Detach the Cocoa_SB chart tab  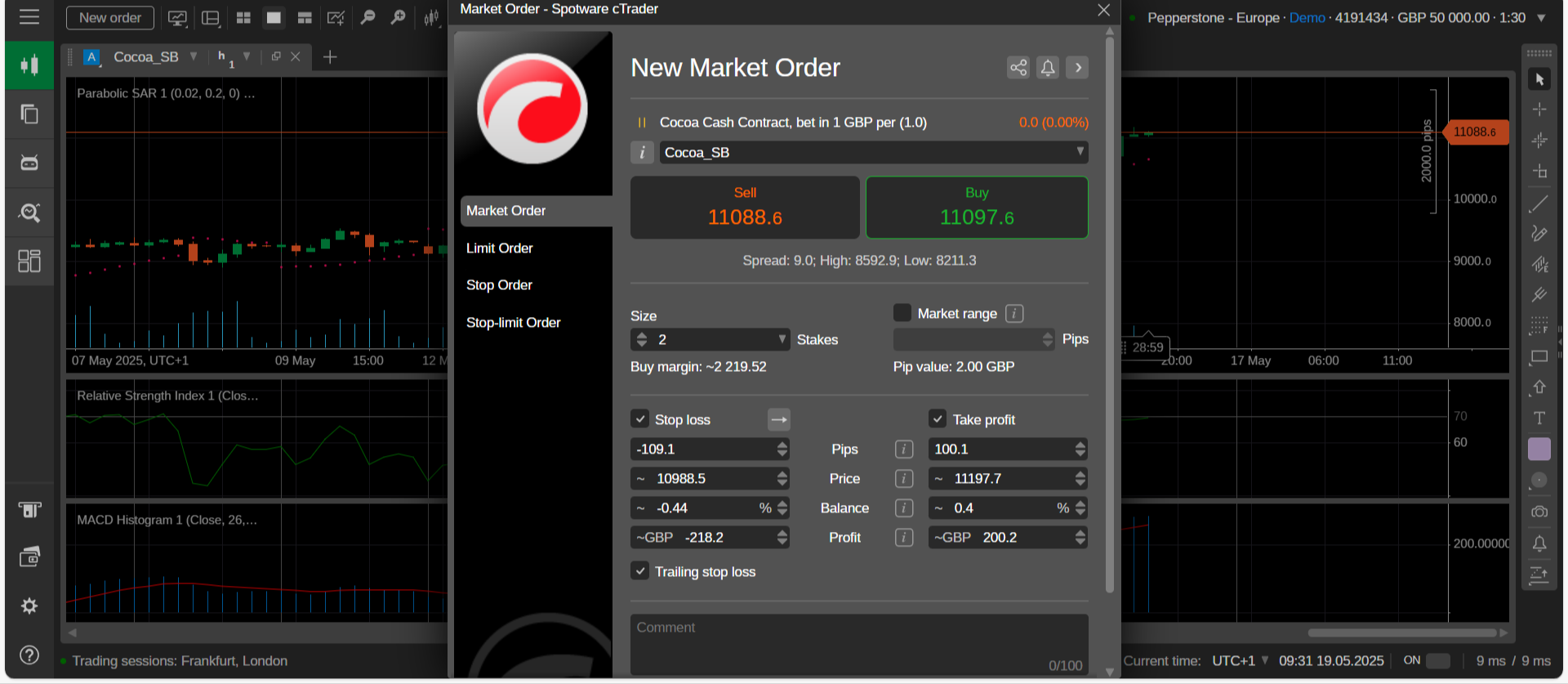(x=276, y=56)
